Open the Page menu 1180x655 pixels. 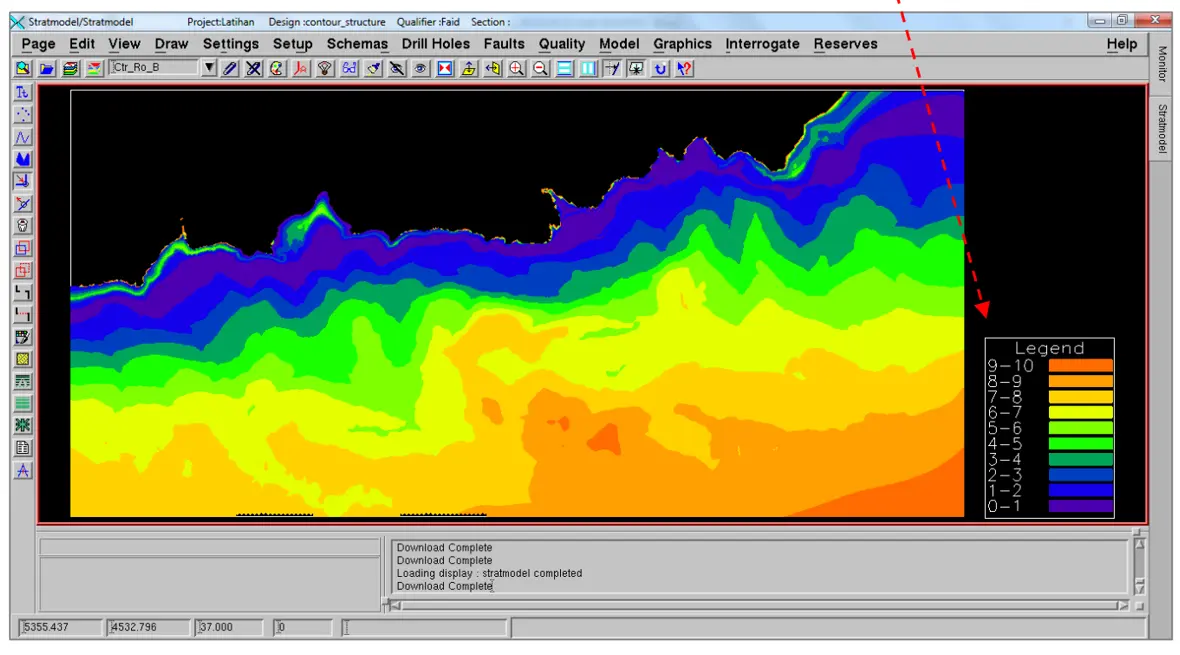[x=38, y=44]
